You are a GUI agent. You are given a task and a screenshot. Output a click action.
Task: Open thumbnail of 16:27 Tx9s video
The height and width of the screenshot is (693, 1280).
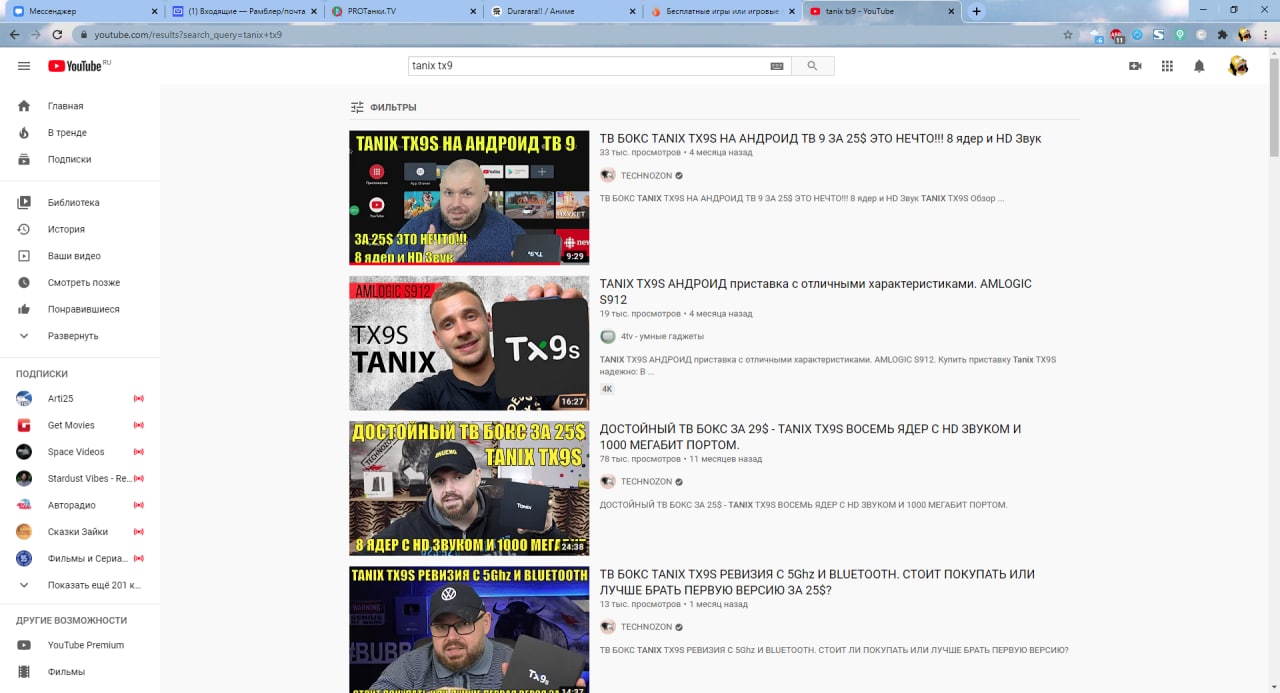point(469,343)
